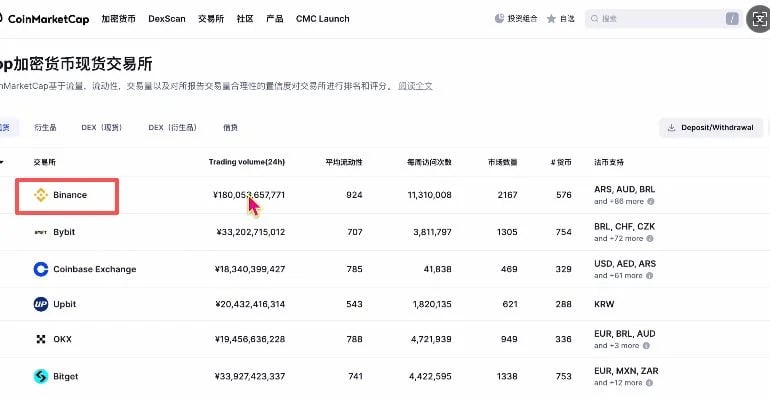This screenshot has width=770, height=399.
Task: Open the portfolio pie chart icon
Action: click(499, 19)
